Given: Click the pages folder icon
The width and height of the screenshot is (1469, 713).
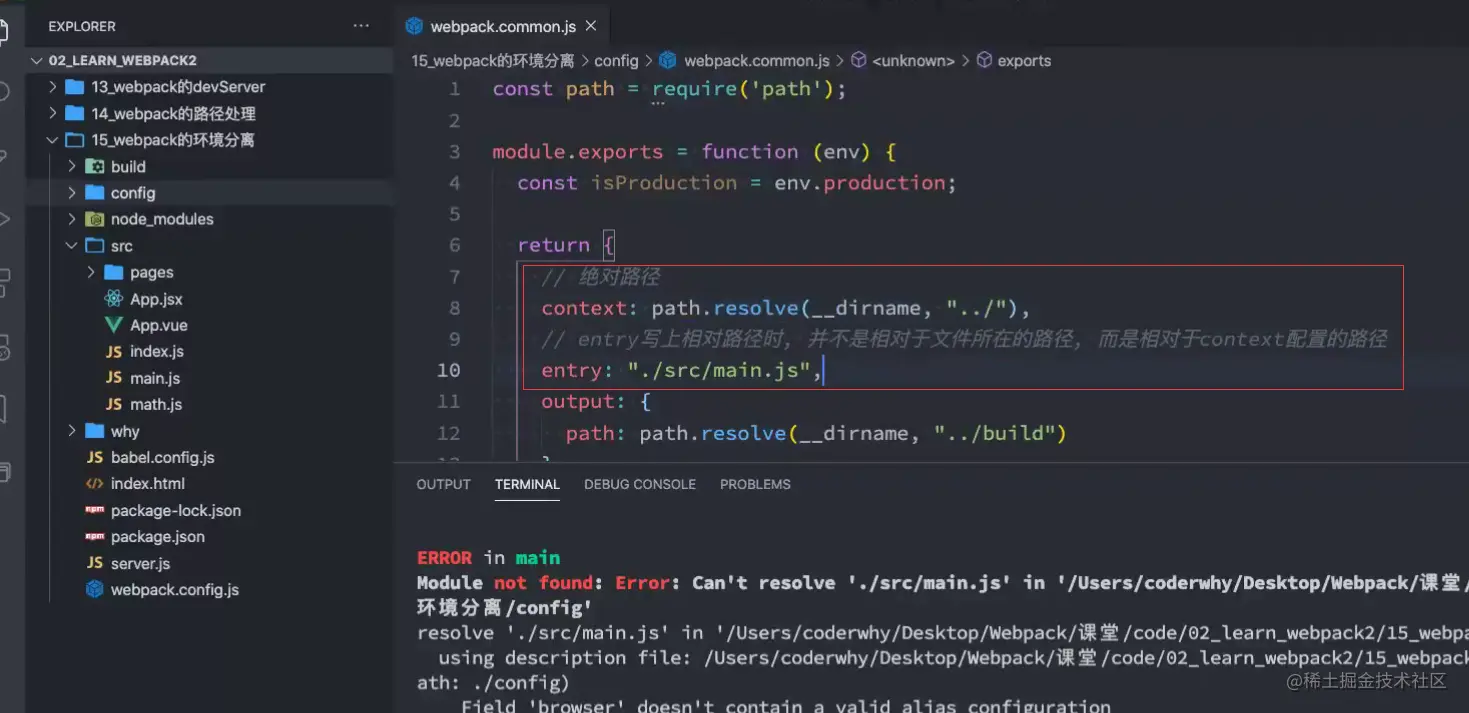Looking at the screenshot, I should [x=113, y=272].
